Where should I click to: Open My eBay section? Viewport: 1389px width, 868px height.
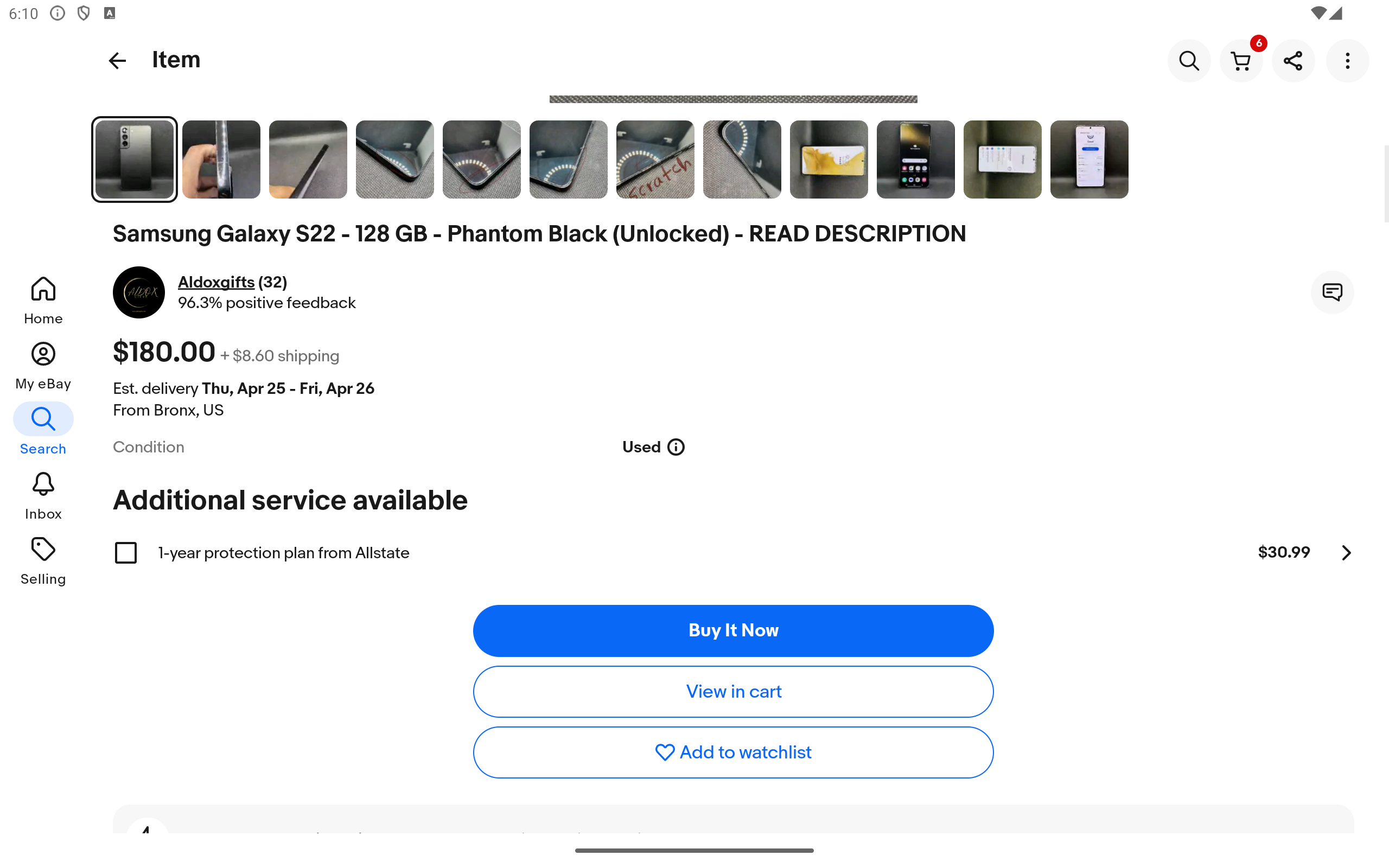point(43,366)
